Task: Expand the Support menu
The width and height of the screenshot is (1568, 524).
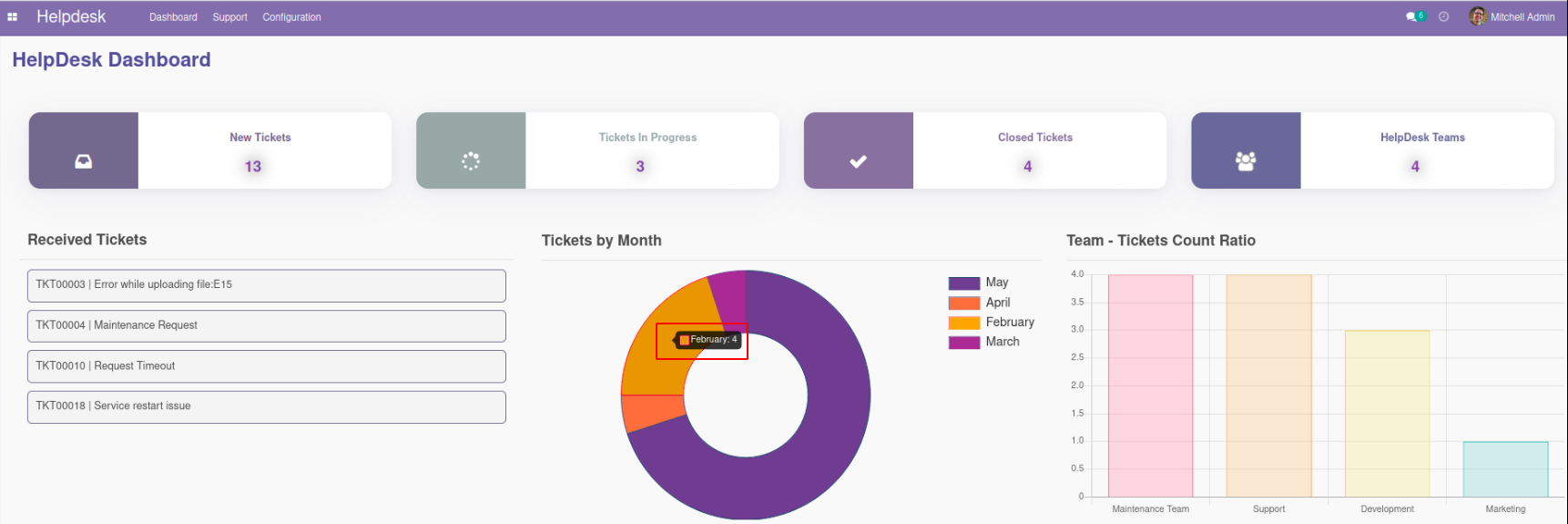Action: [x=229, y=17]
